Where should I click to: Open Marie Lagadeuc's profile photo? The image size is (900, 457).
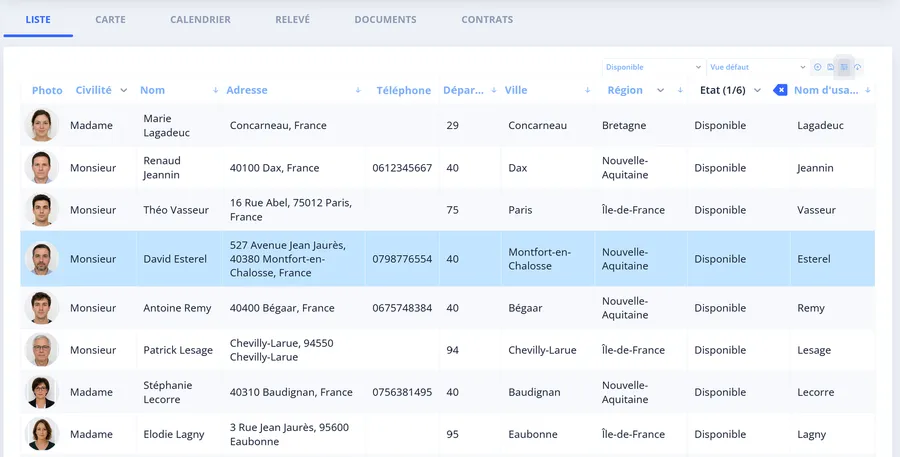[x=42, y=125]
